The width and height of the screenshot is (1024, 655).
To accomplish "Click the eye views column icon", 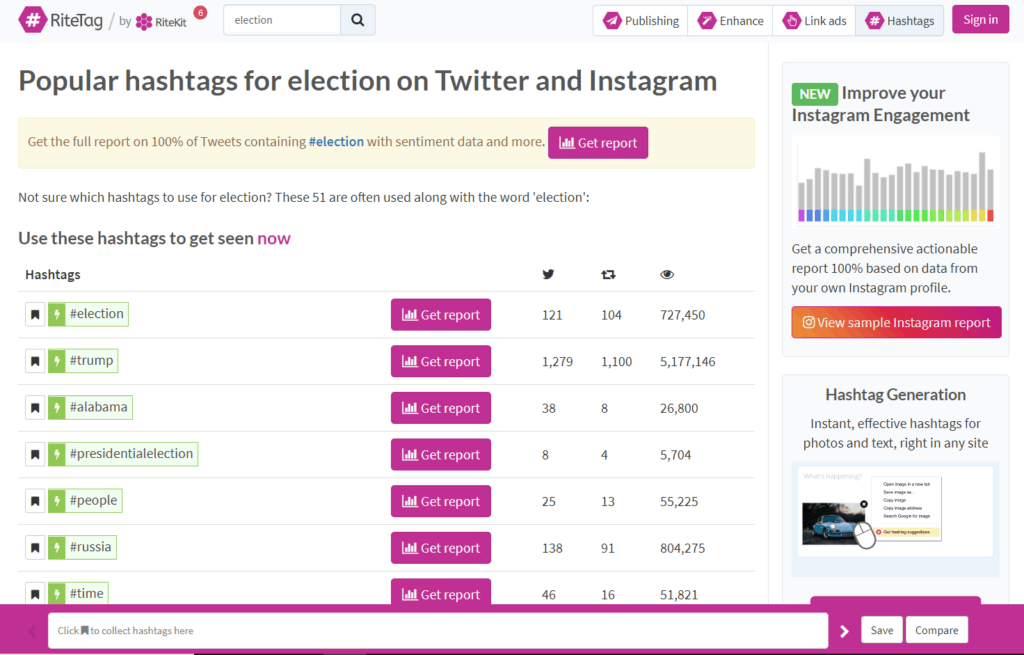I will coord(667,274).
